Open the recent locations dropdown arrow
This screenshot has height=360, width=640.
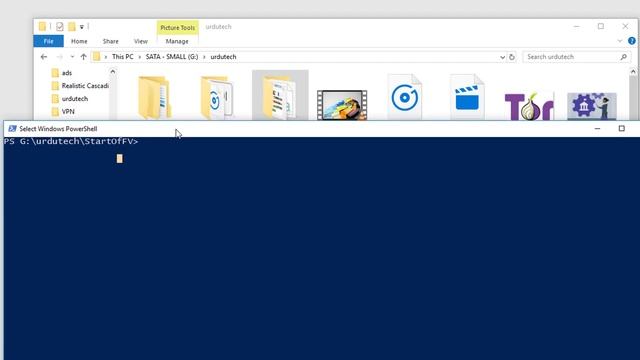[x=72, y=57]
